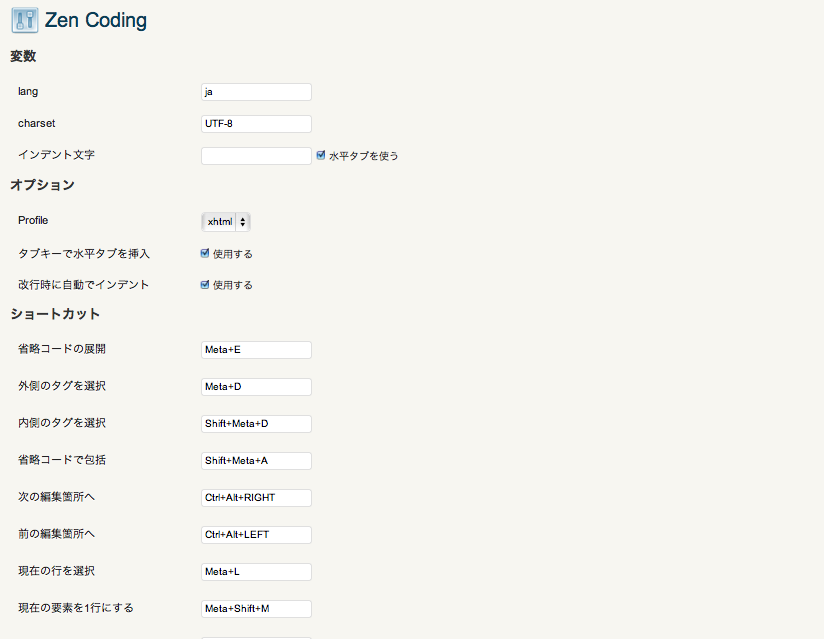This screenshot has height=639, width=824.
Task: Click the Meta+D shortcut field
Action: (256, 387)
